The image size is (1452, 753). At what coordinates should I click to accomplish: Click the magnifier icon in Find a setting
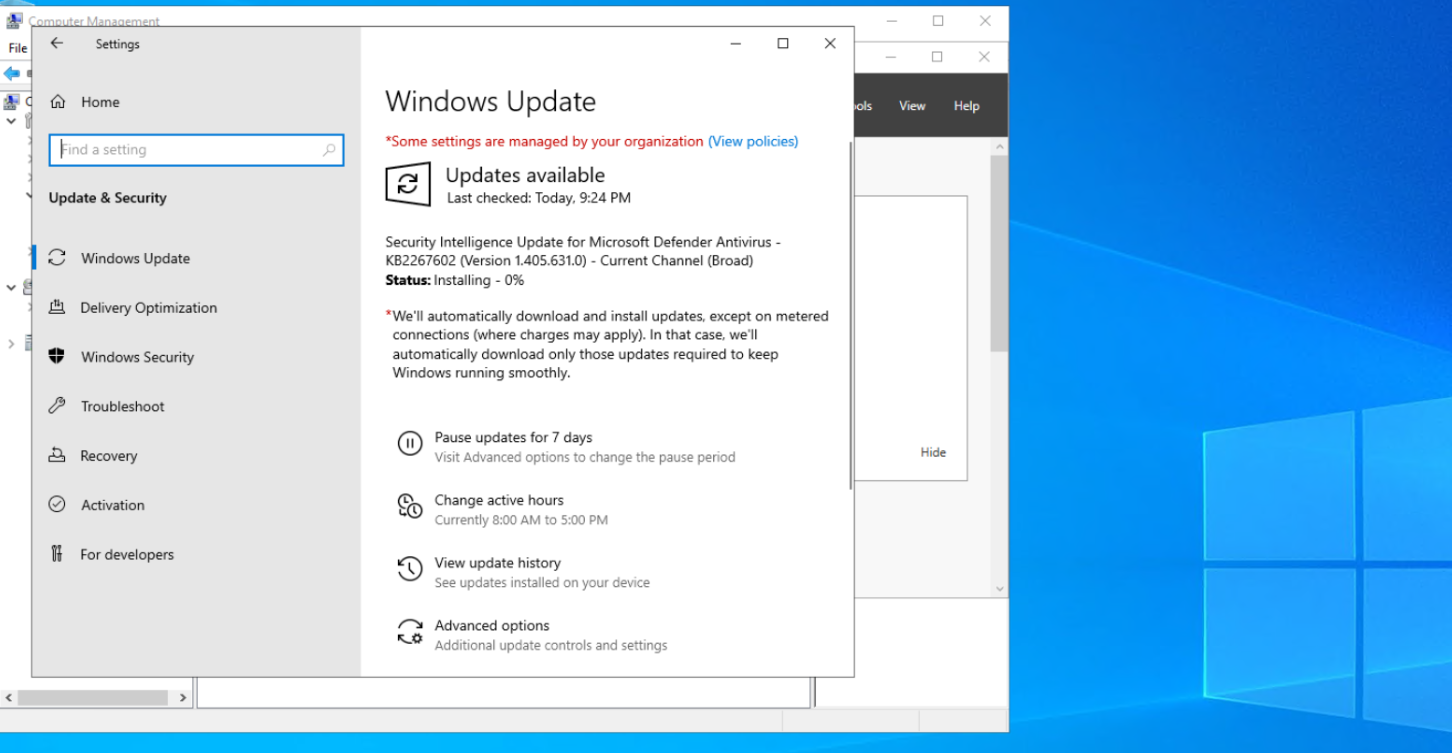(x=329, y=150)
